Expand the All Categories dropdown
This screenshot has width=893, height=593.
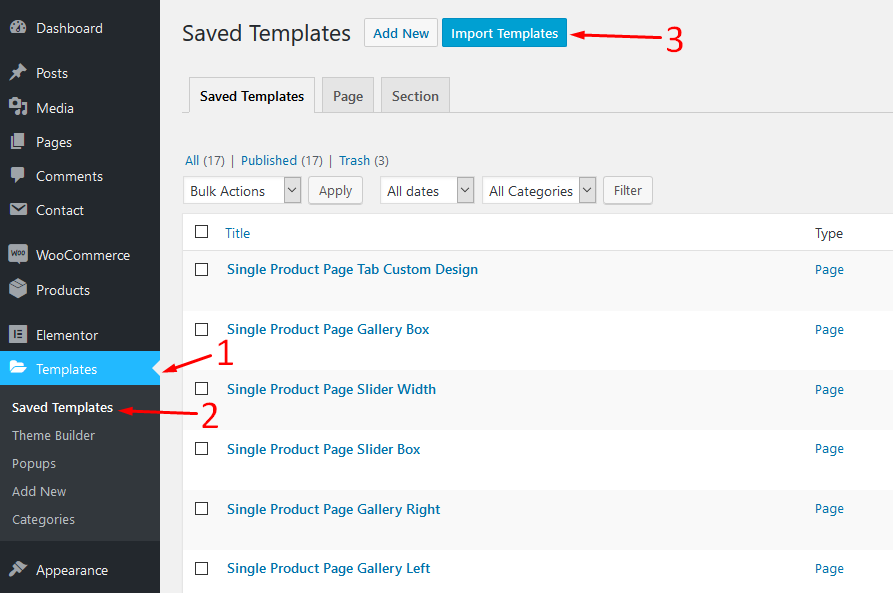pyautogui.click(x=539, y=190)
